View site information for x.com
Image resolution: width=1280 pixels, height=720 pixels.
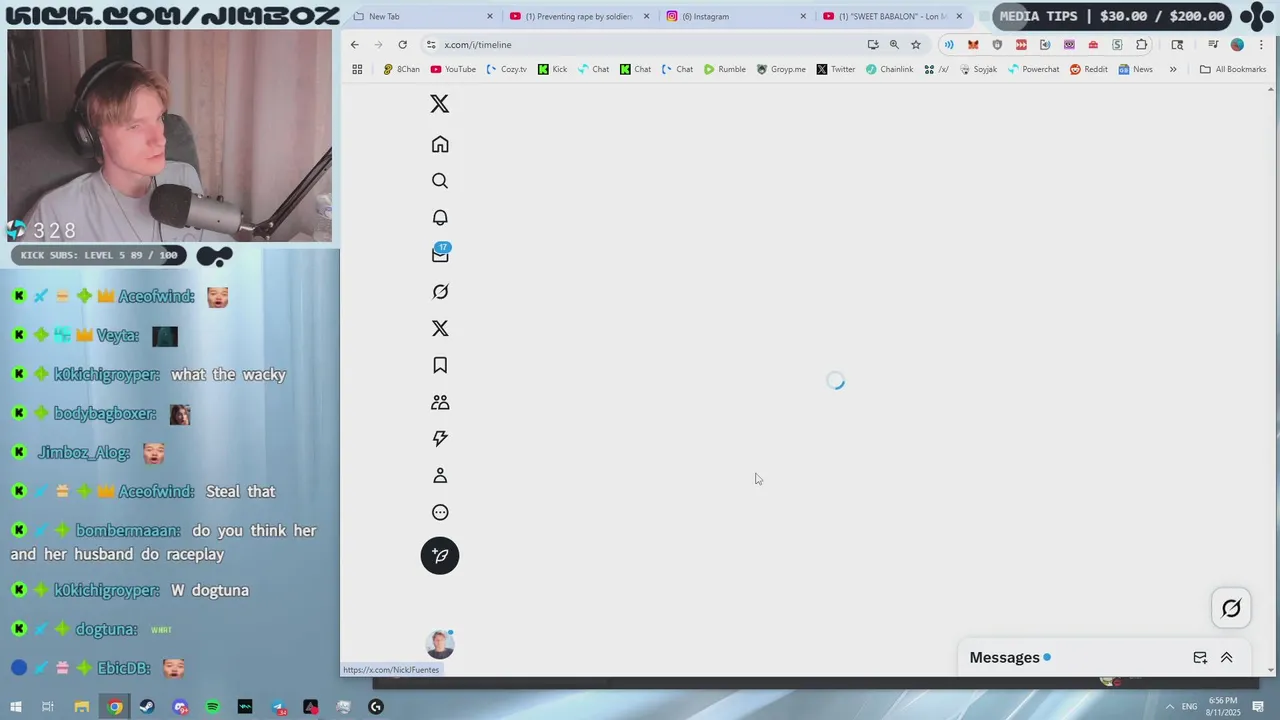[430, 44]
